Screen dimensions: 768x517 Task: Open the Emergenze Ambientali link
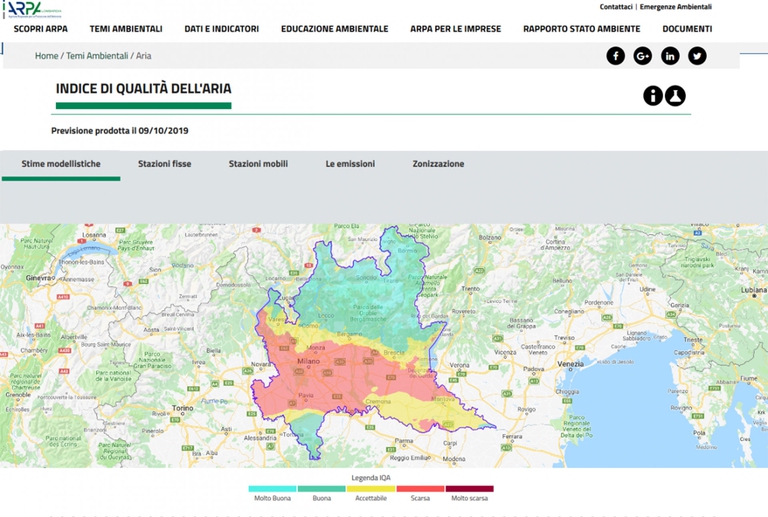tap(675, 7)
